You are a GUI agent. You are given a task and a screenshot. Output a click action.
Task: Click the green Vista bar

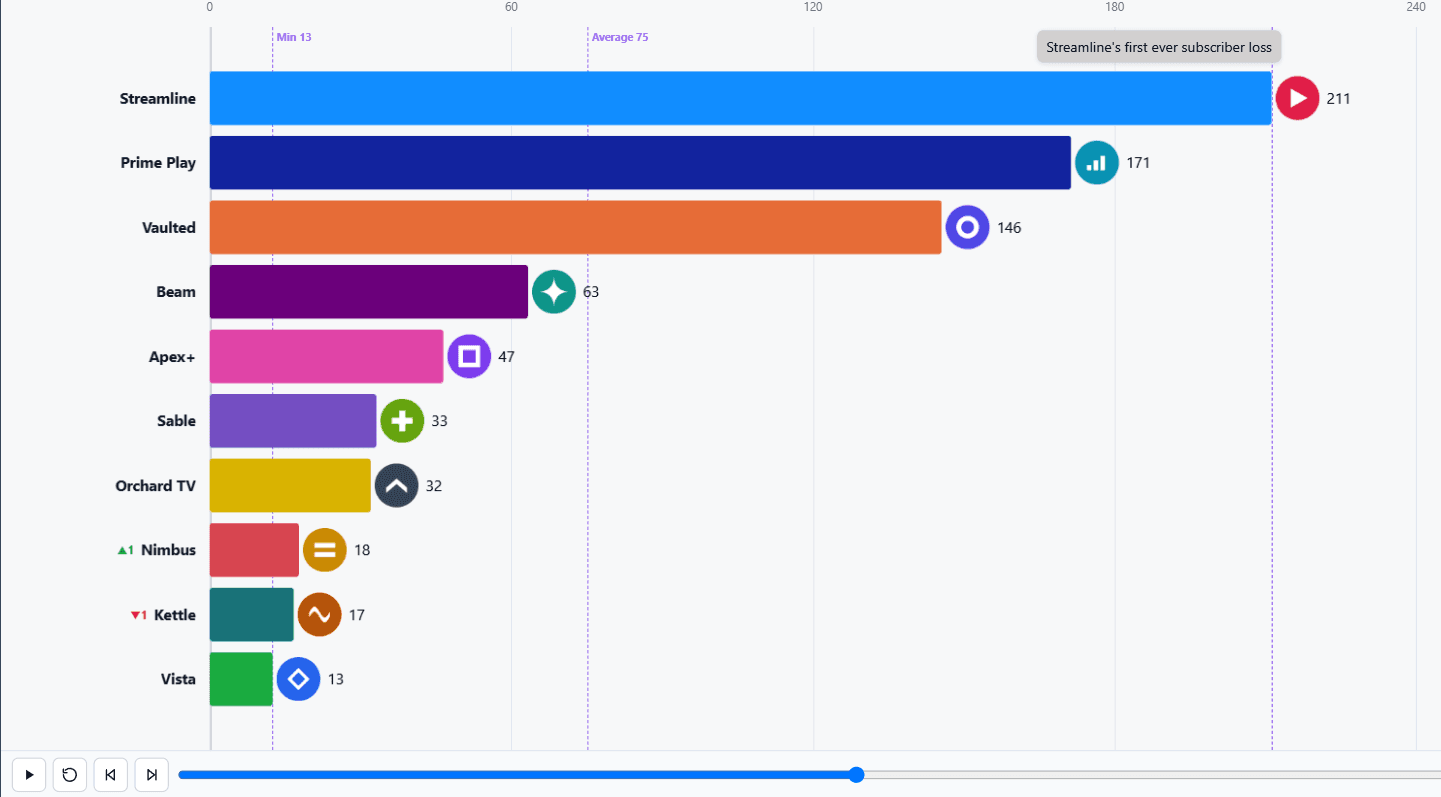click(241, 679)
